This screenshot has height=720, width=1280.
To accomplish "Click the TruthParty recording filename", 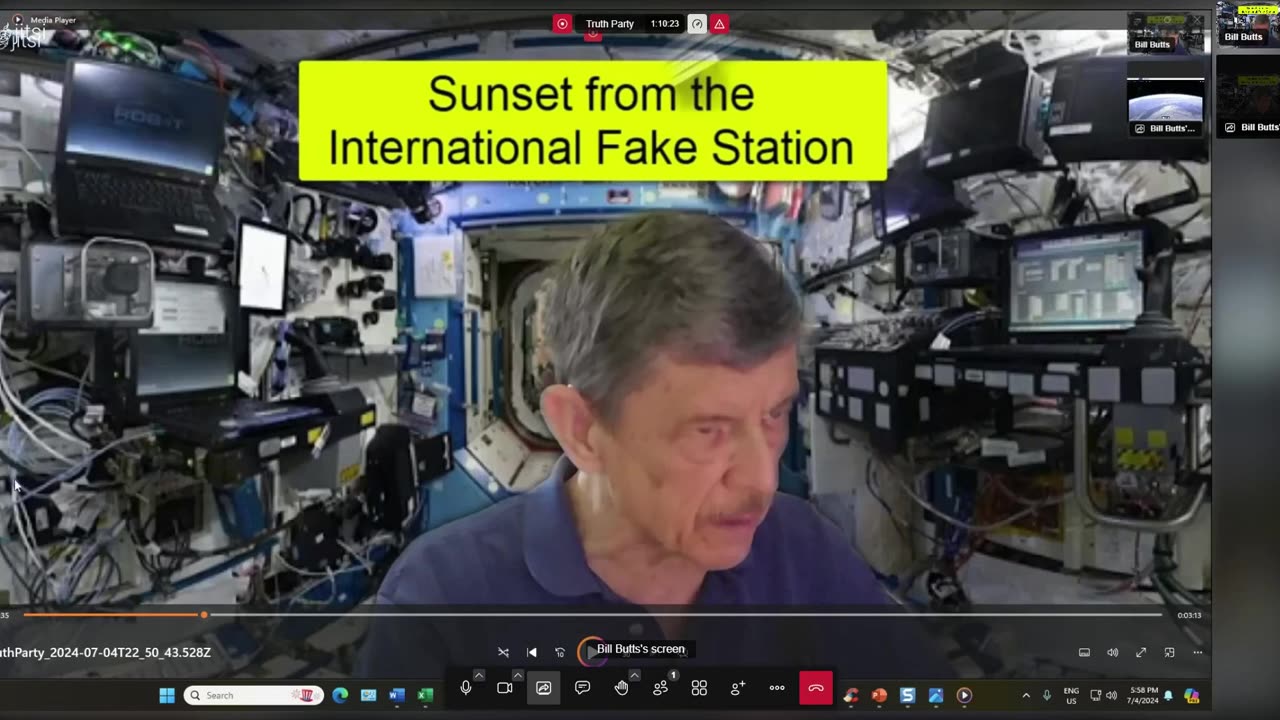I will (105, 652).
